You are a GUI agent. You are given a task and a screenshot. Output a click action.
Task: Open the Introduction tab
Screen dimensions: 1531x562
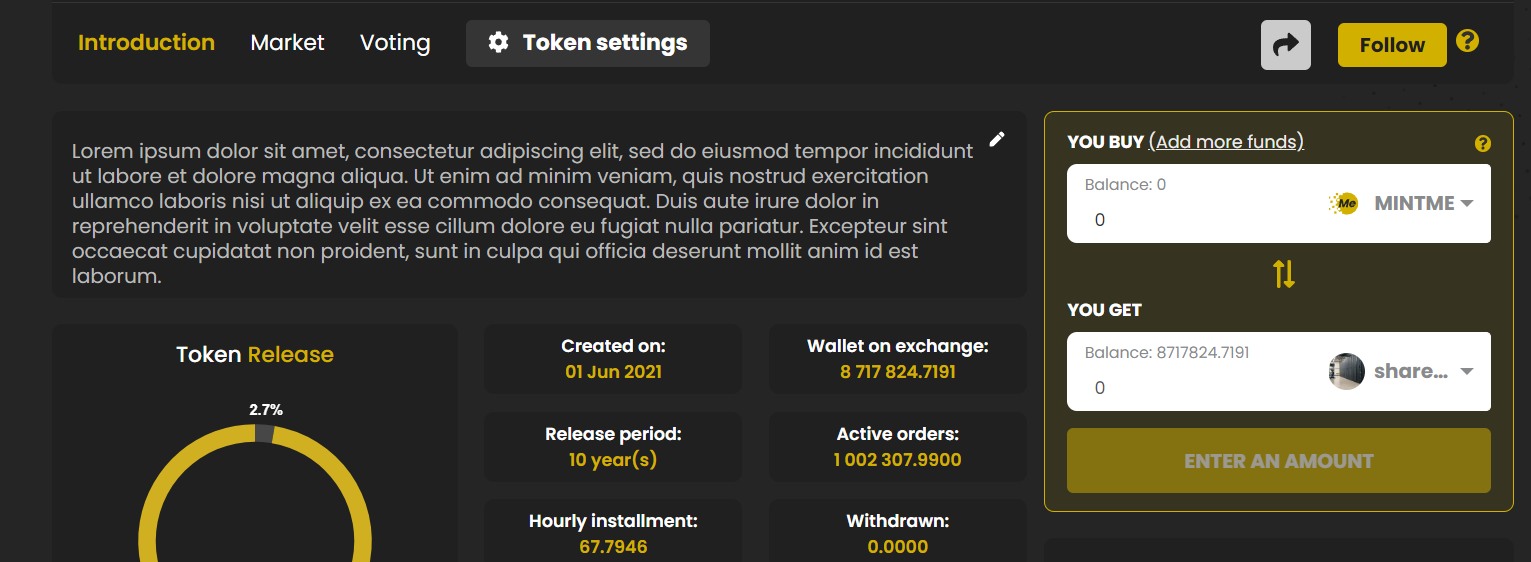click(146, 43)
